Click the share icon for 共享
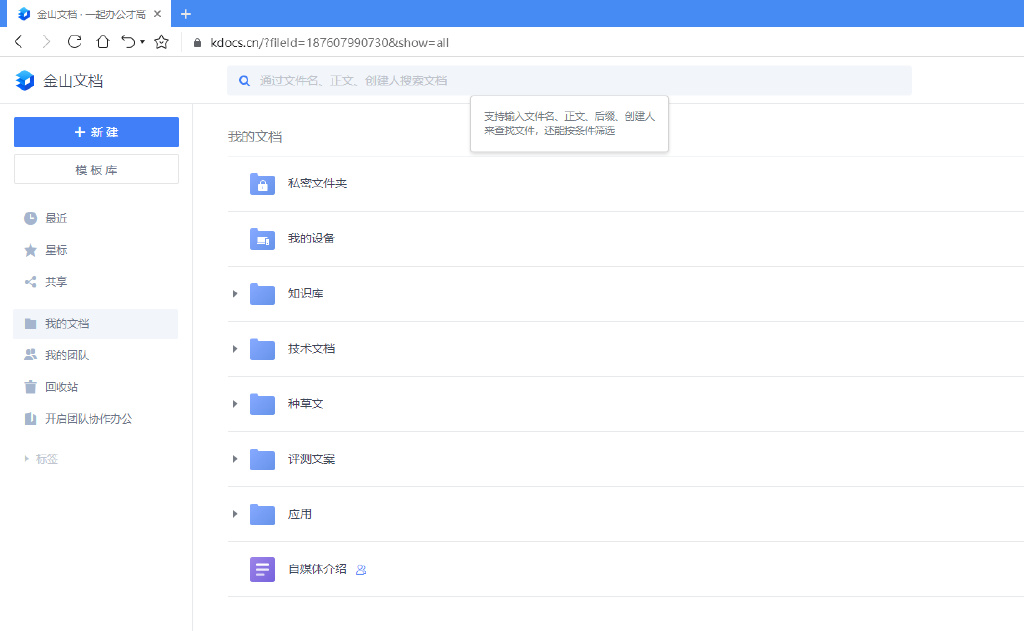This screenshot has height=631, width=1024. click(30, 282)
